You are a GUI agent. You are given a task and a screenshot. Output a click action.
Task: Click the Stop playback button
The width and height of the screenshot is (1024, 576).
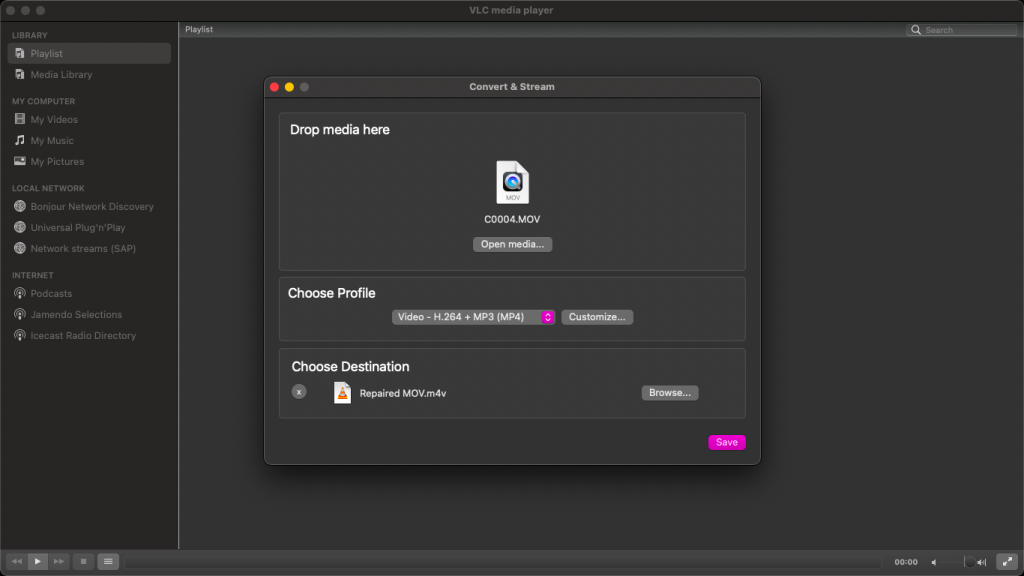(x=83, y=562)
